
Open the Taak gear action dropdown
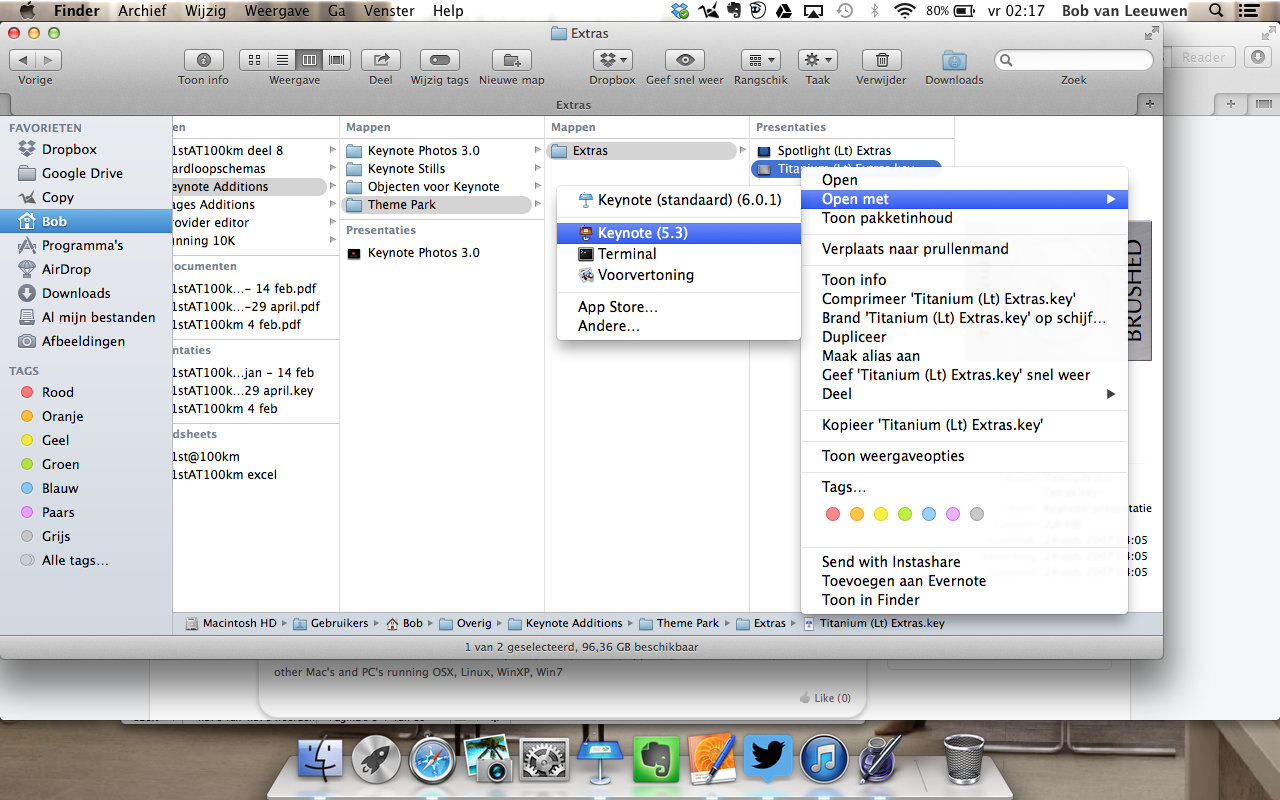pyautogui.click(x=818, y=60)
